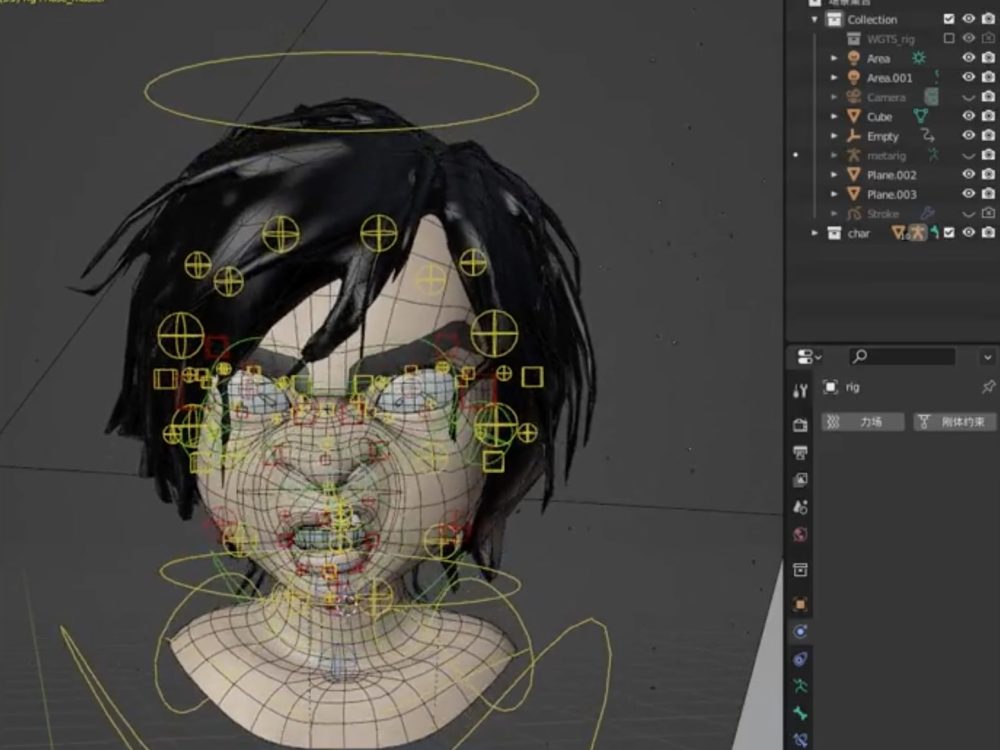The width and height of the screenshot is (1000, 750).
Task: Open the Render properties tab
Action: [800, 425]
